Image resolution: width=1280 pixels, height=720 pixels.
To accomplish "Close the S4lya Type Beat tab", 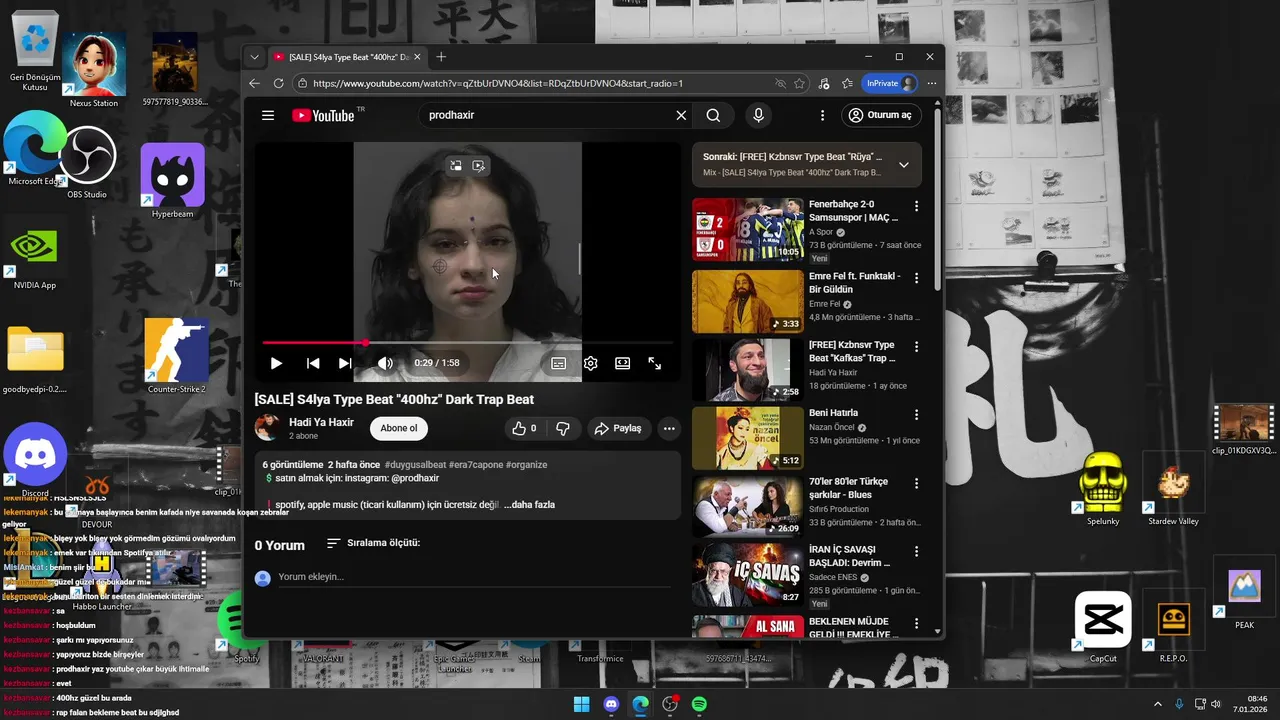I will click(x=417, y=57).
